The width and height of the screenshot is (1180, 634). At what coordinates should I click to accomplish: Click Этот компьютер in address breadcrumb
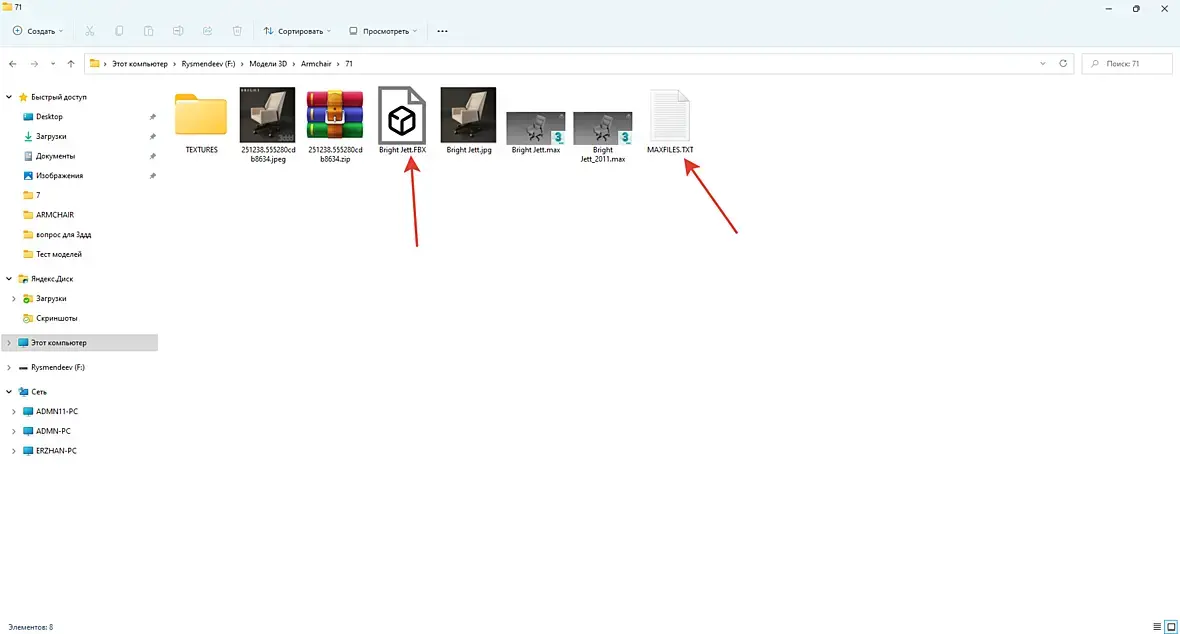(140, 64)
